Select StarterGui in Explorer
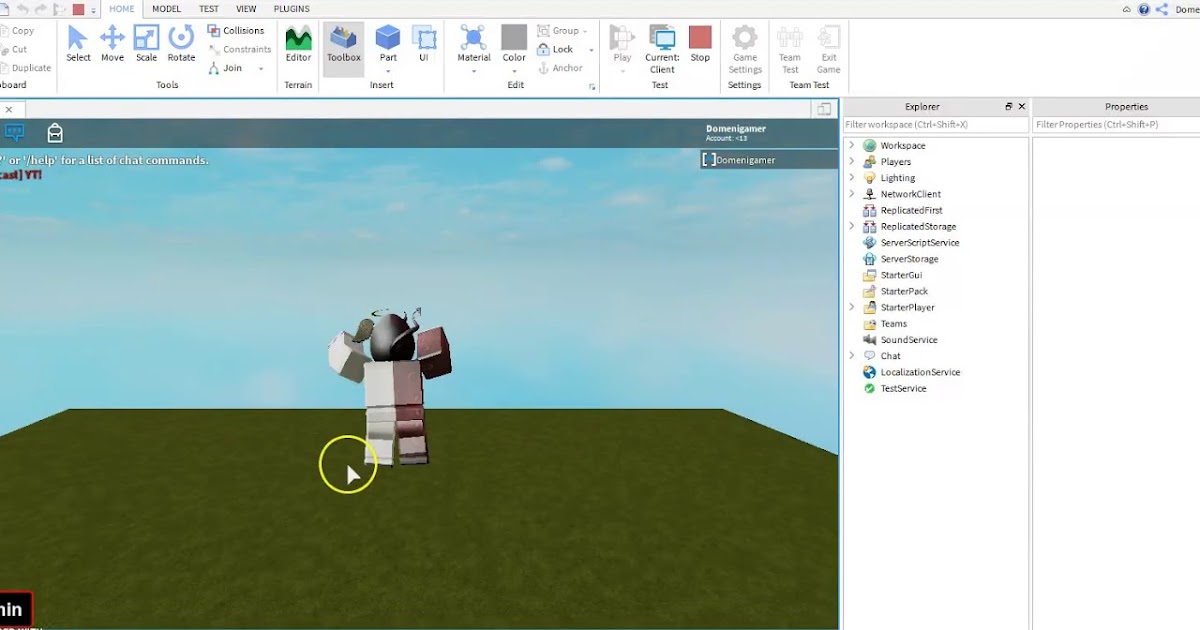This screenshot has height=630, width=1200. tap(901, 275)
